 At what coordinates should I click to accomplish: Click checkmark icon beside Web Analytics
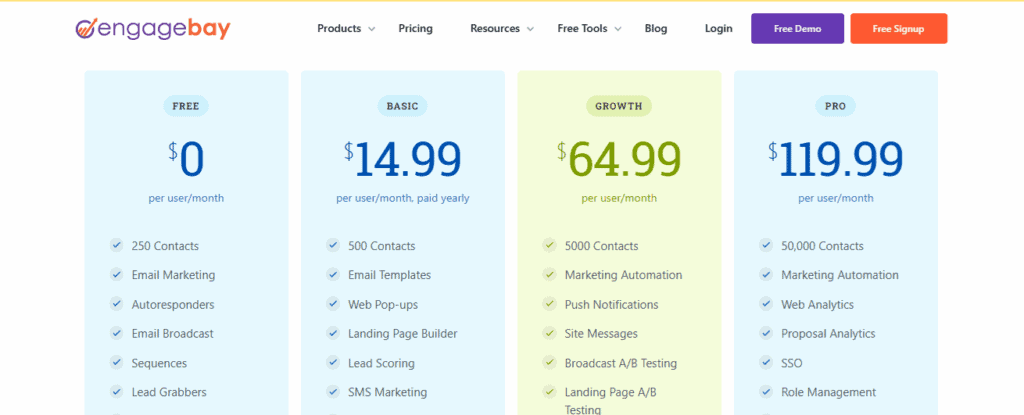click(766, 304)
